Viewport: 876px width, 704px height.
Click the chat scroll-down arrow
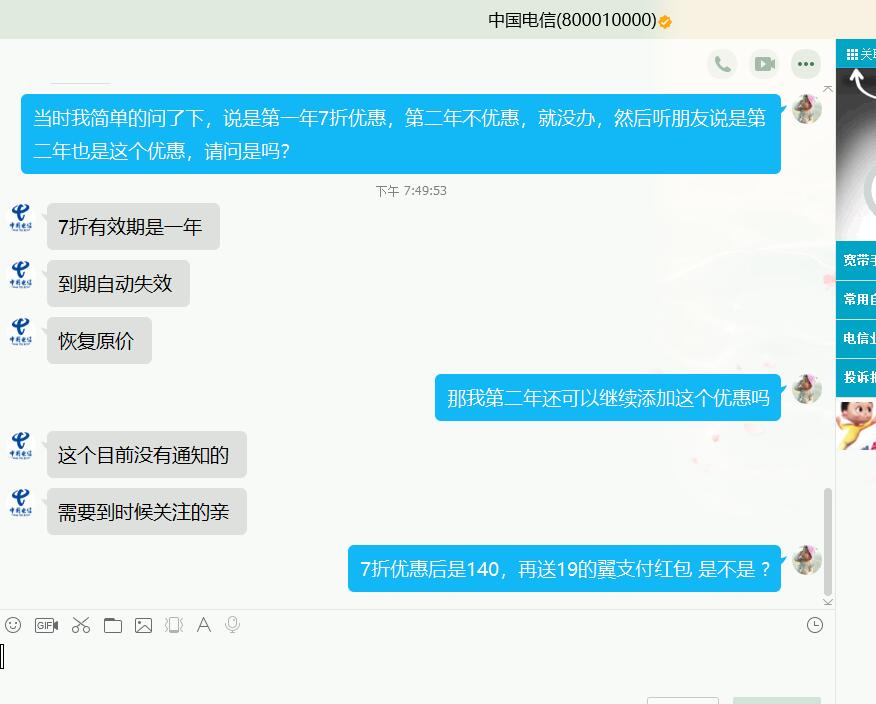pos(828,602)
